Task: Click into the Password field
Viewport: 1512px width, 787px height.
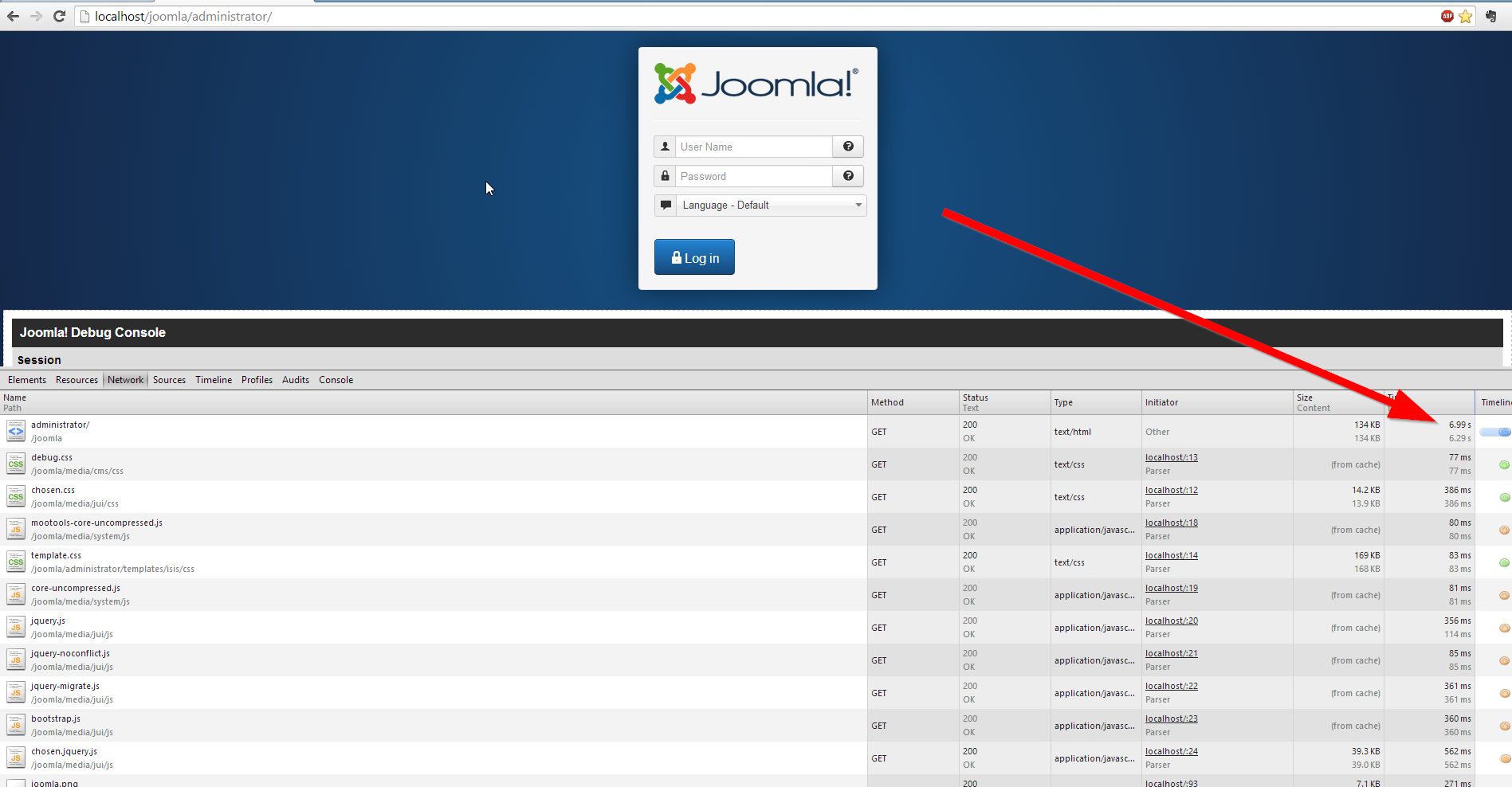Action: pos(754,176)
